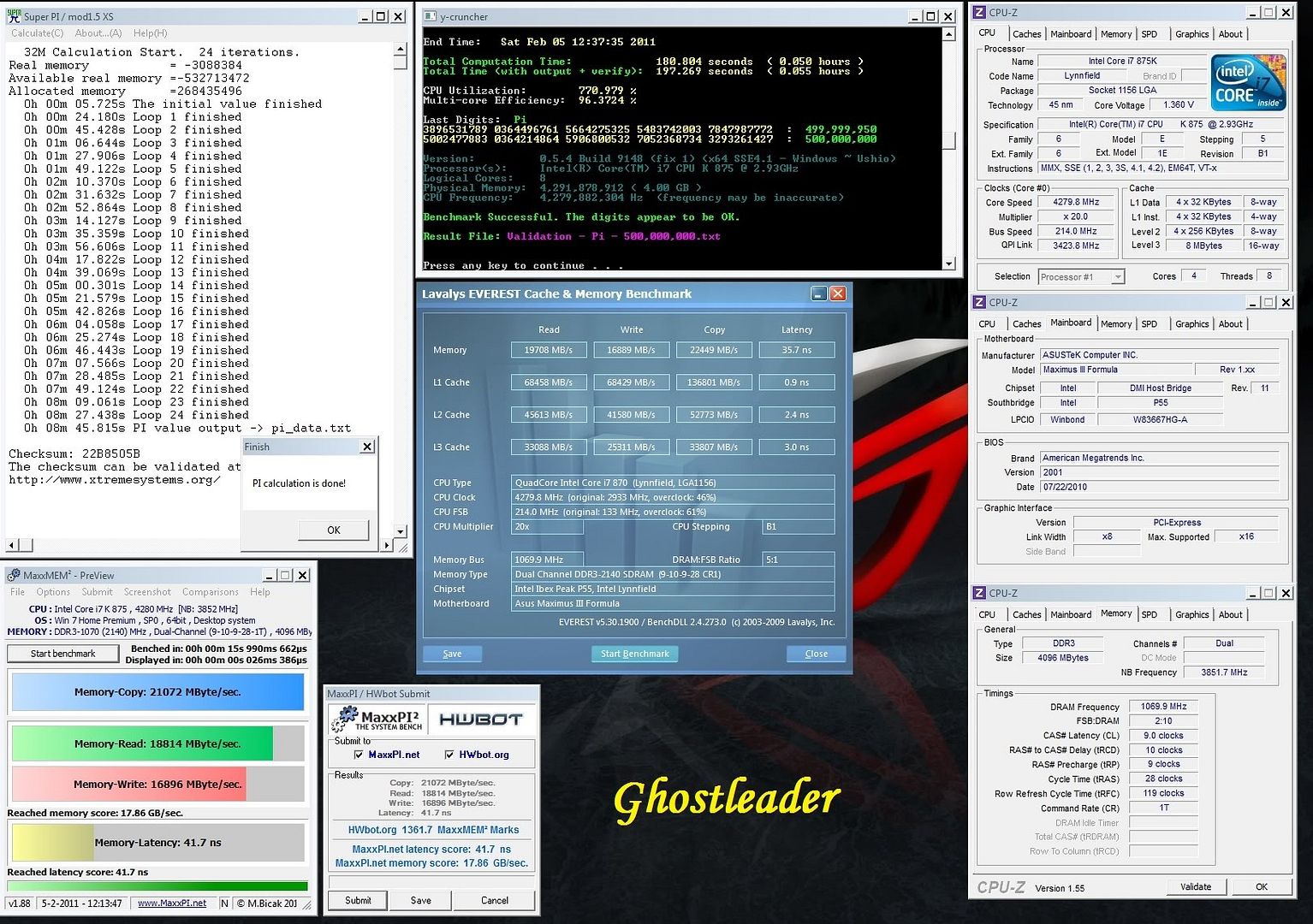
Task: Click Checksum 22B8505B text
Action: coord(74,453)
